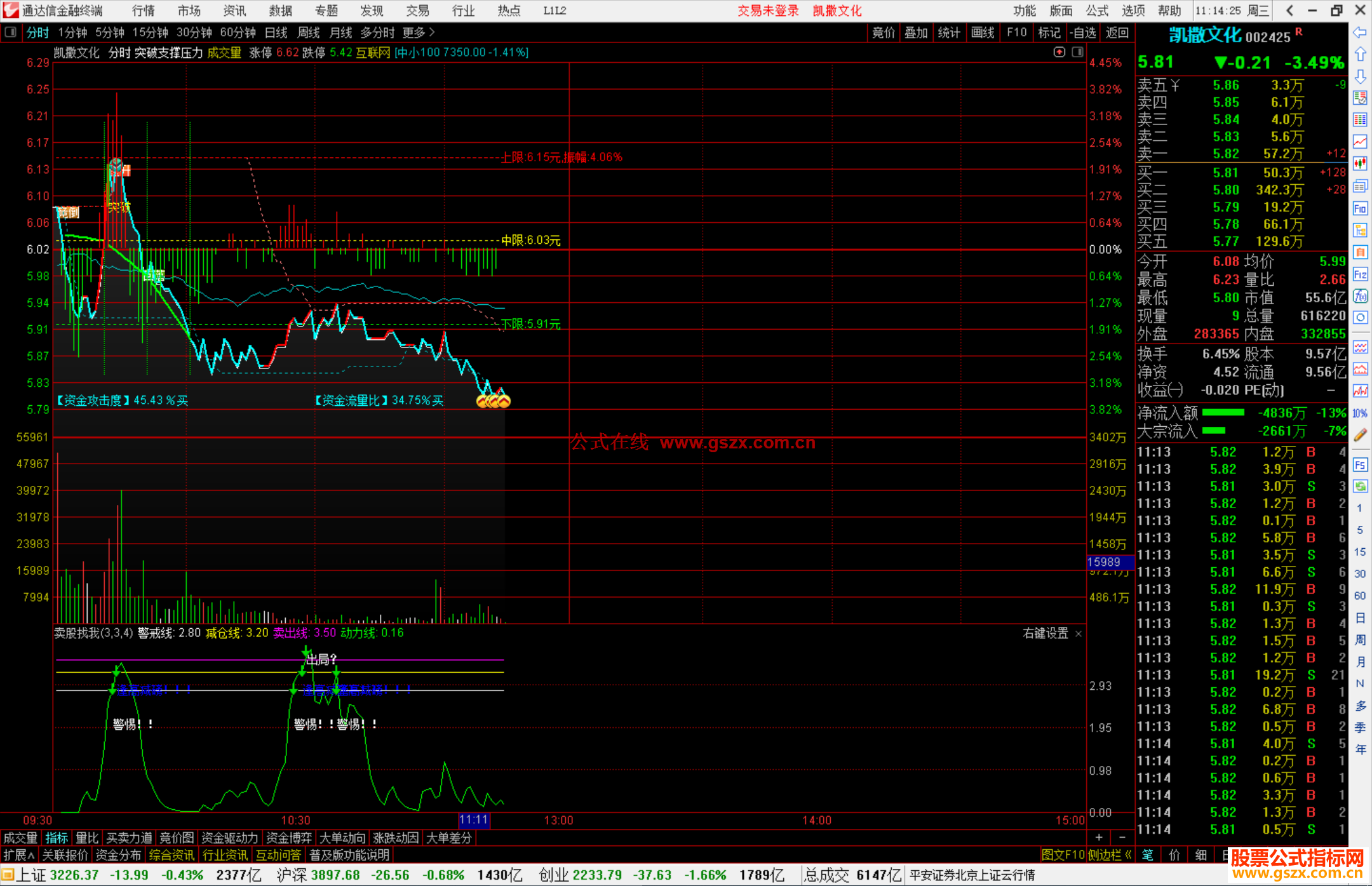Click the f(x) formula icon
Viewport: 1372px width, 886px height.
tap(1360, 296)
